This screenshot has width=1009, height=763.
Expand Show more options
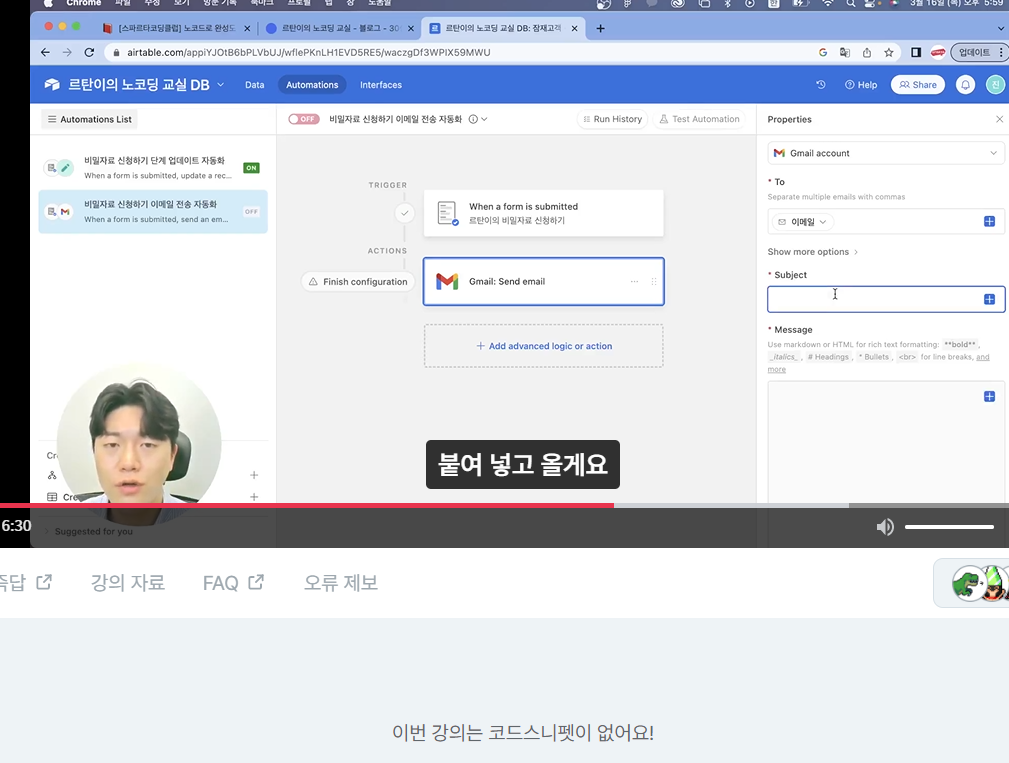tap(813, 252)
